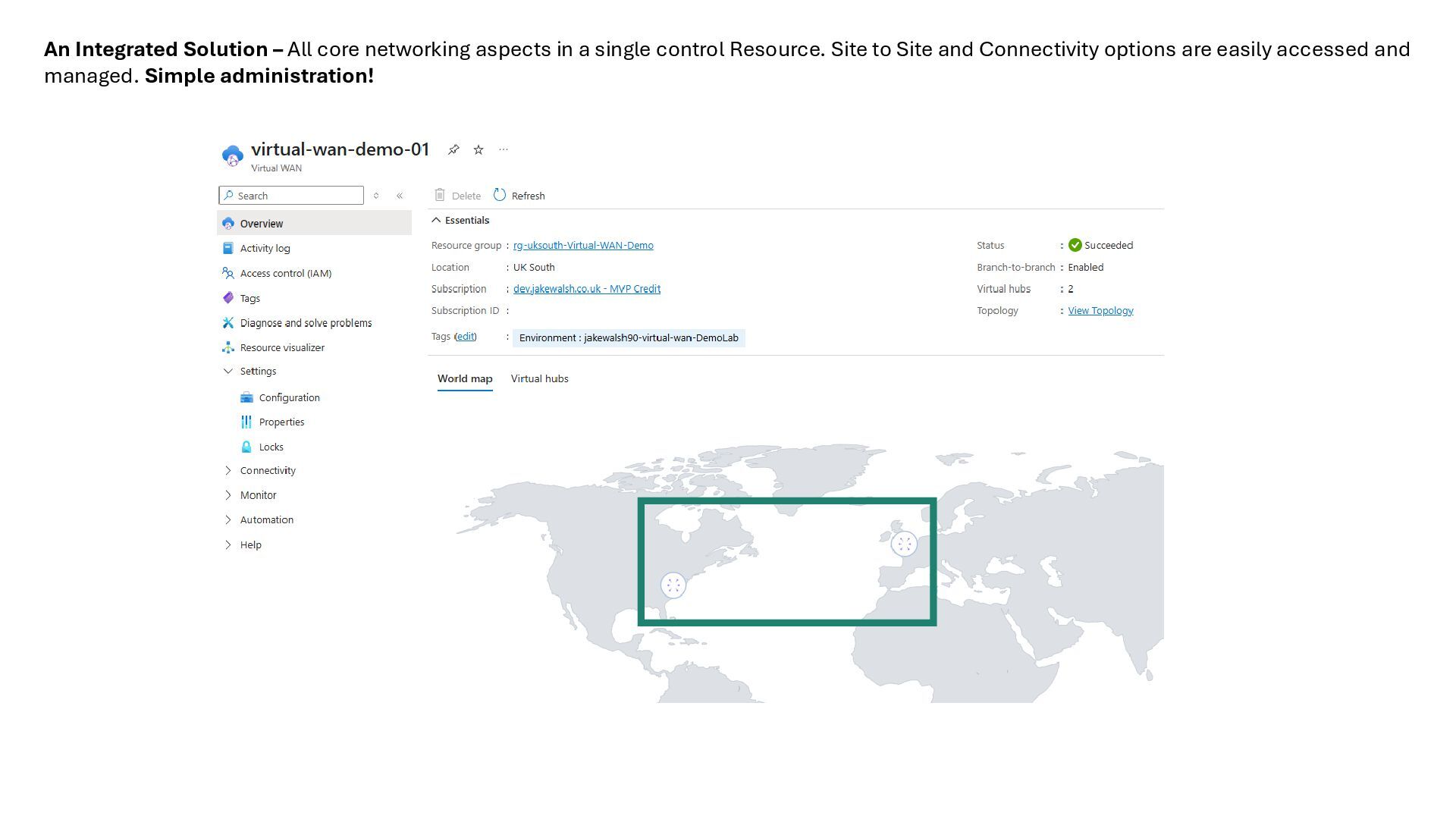Viewport: 1456px width, 819px height.
Task: Click the Diagnose and solve problems wrench icon
Action: 228,323
